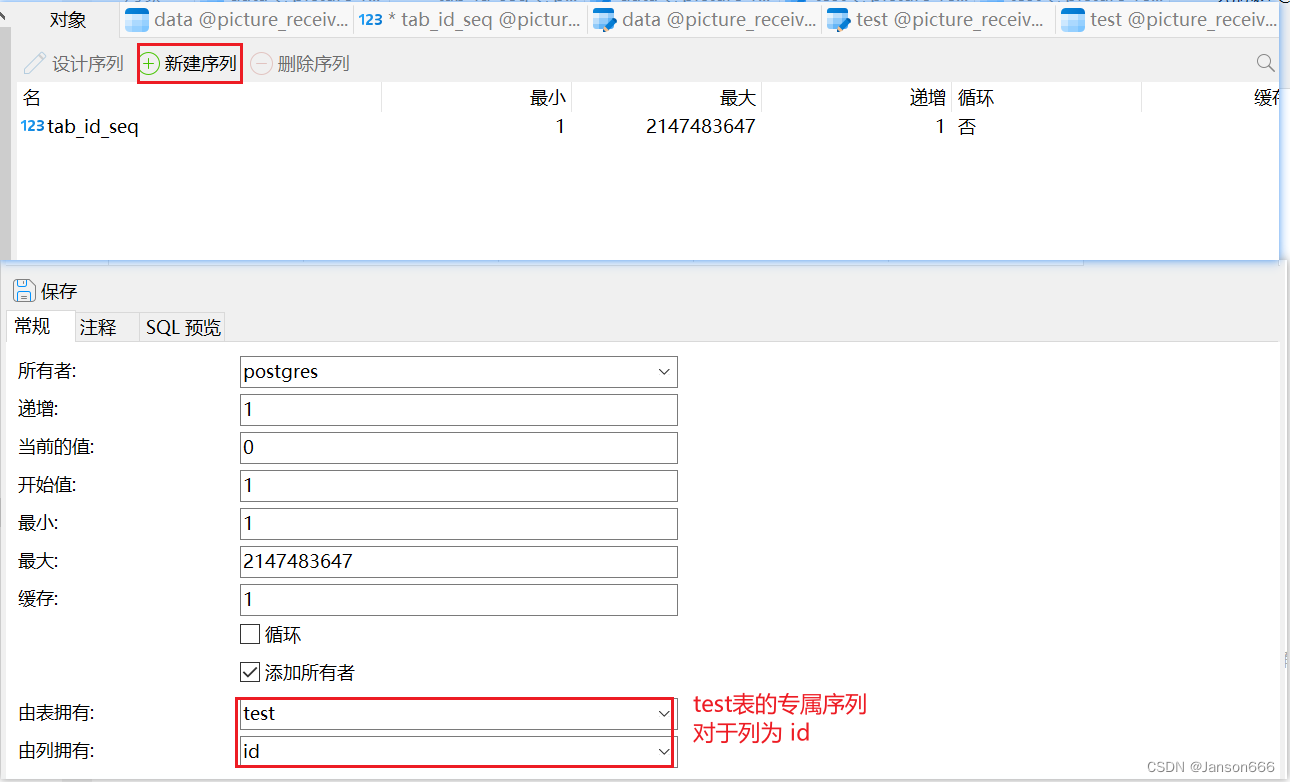
Task: Click the 最小 column header
Action: click(x=476, y=98)
